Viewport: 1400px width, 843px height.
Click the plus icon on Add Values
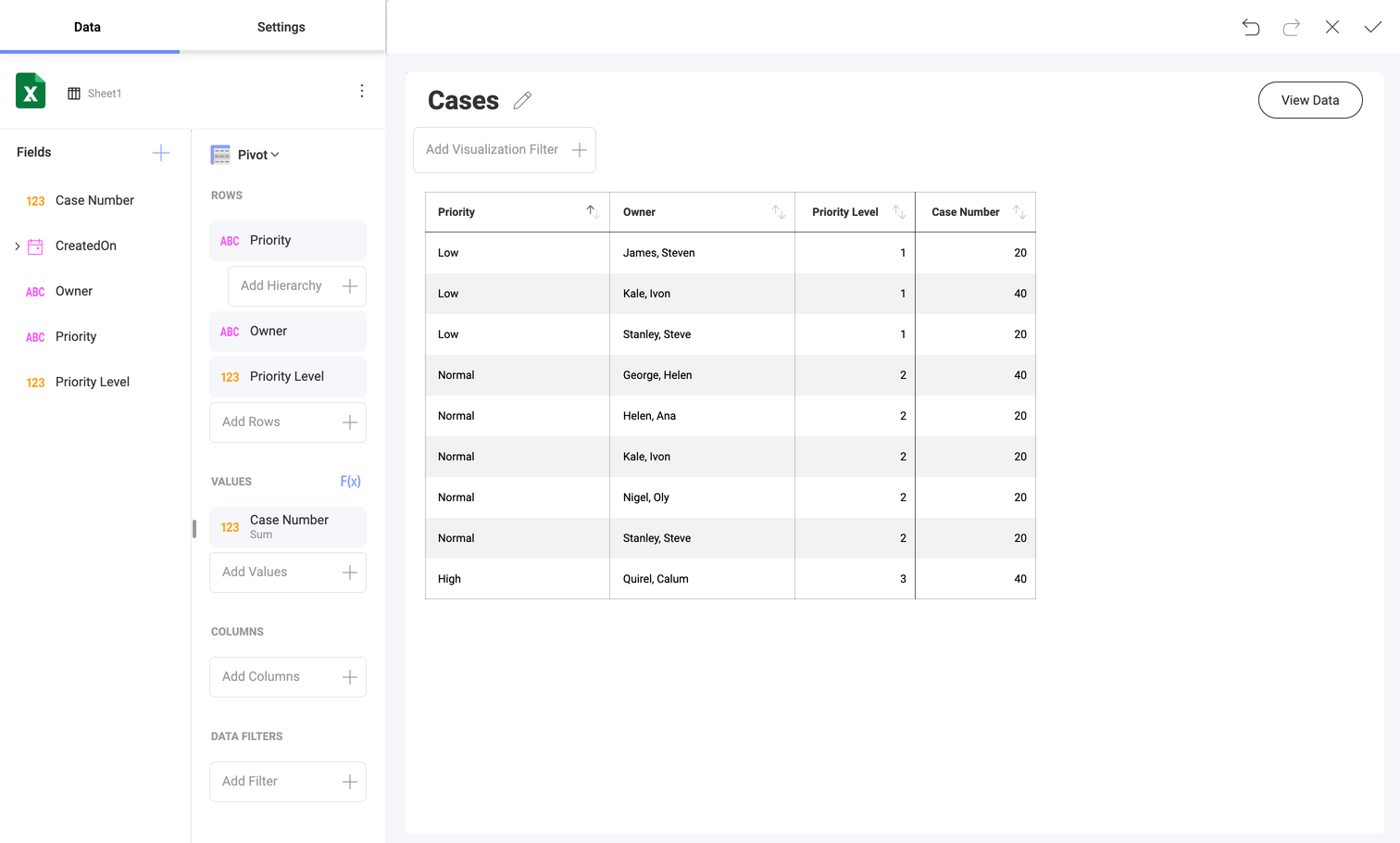click(350, 572)
